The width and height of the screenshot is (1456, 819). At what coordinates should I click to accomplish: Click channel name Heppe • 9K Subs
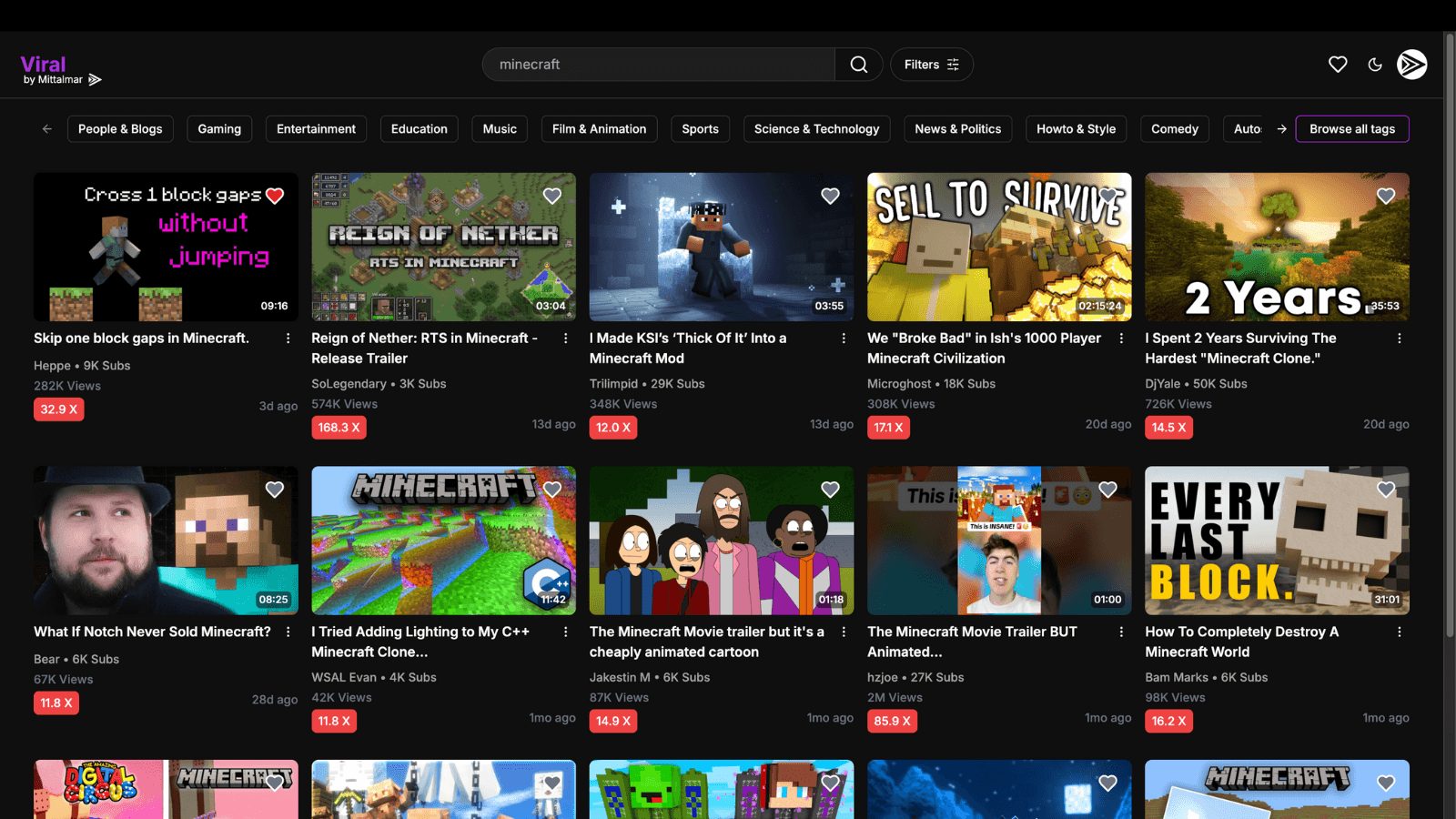pos(82,366)
